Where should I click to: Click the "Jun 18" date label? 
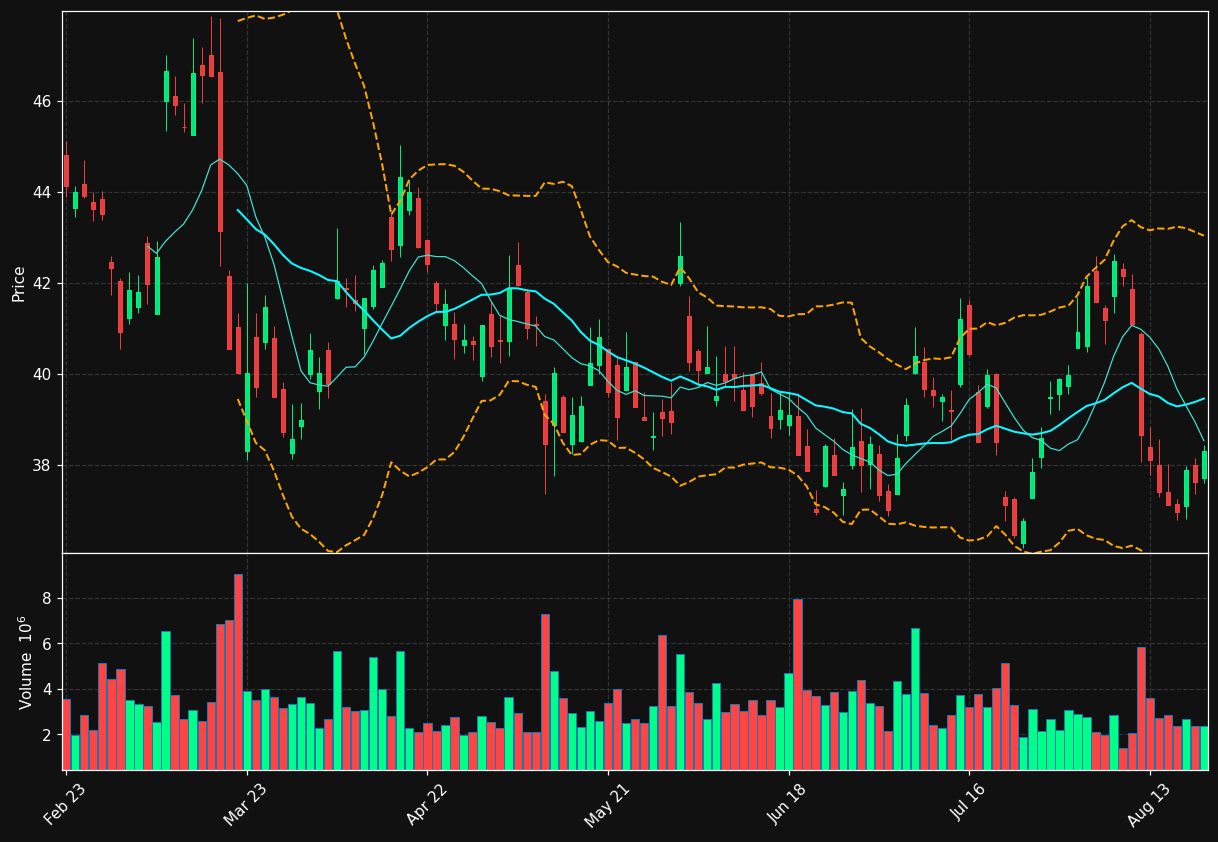(x=786, y=804)
